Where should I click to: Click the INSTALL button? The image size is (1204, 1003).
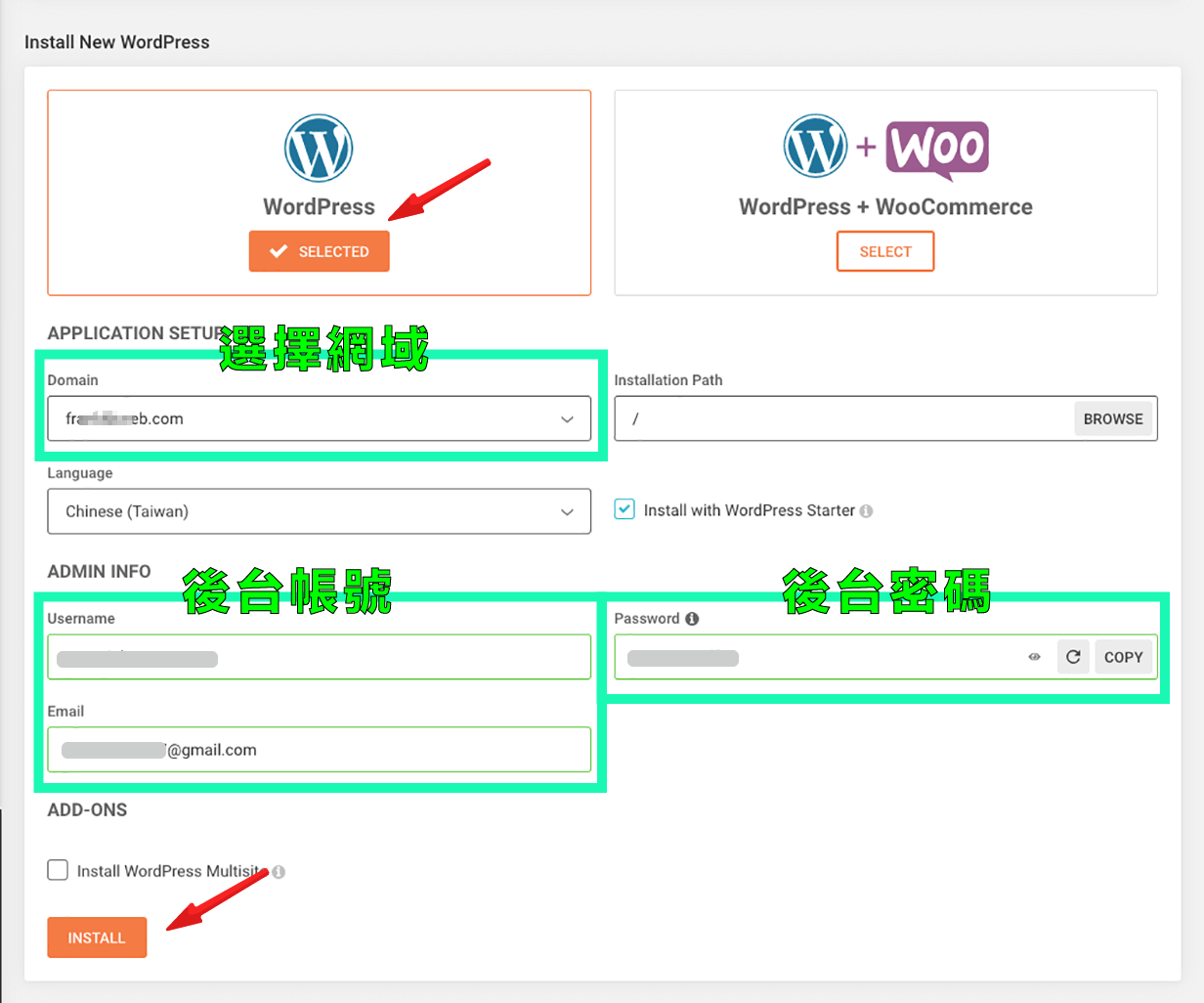coord(97,938)
